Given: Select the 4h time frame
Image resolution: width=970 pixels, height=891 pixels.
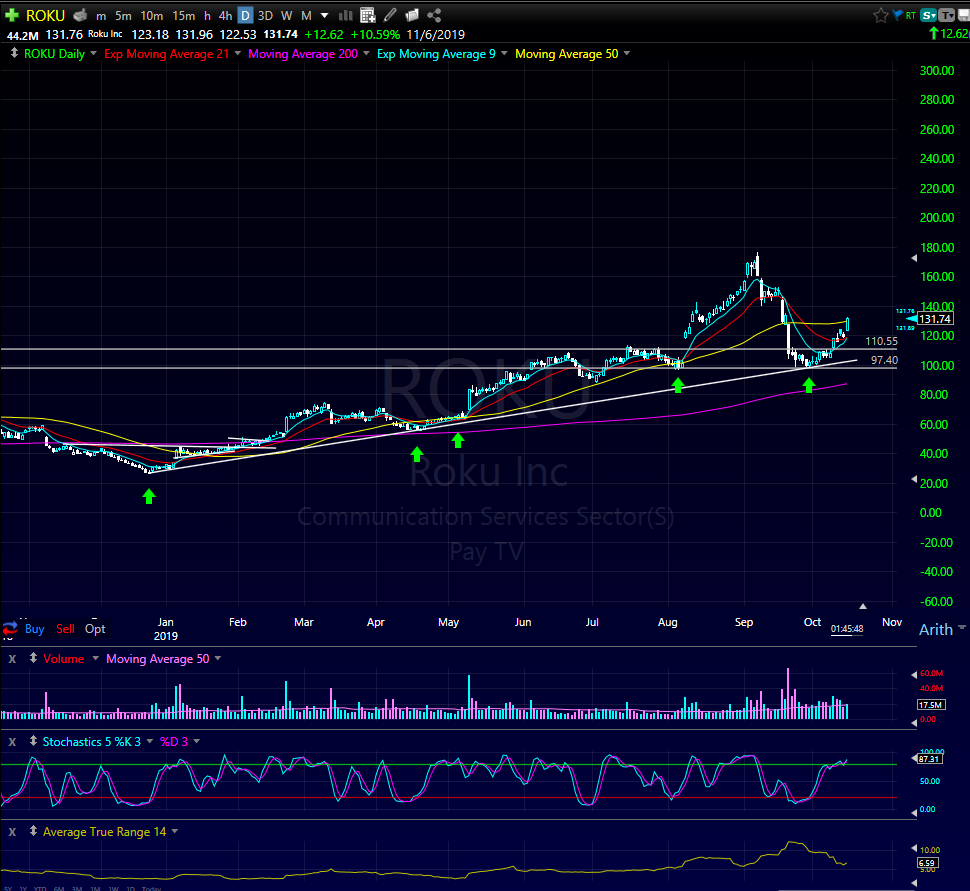Looking at the screenshot, I should point(225,16).
